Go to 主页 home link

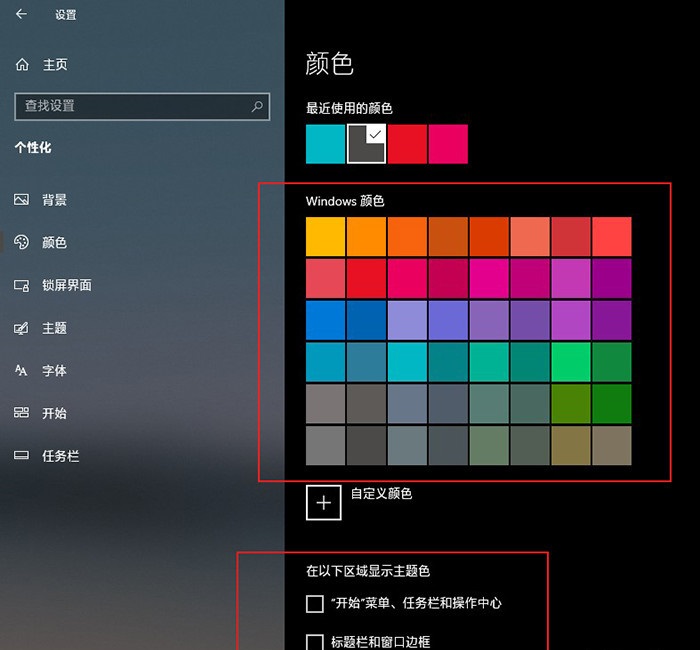click(x=55, y=65)
